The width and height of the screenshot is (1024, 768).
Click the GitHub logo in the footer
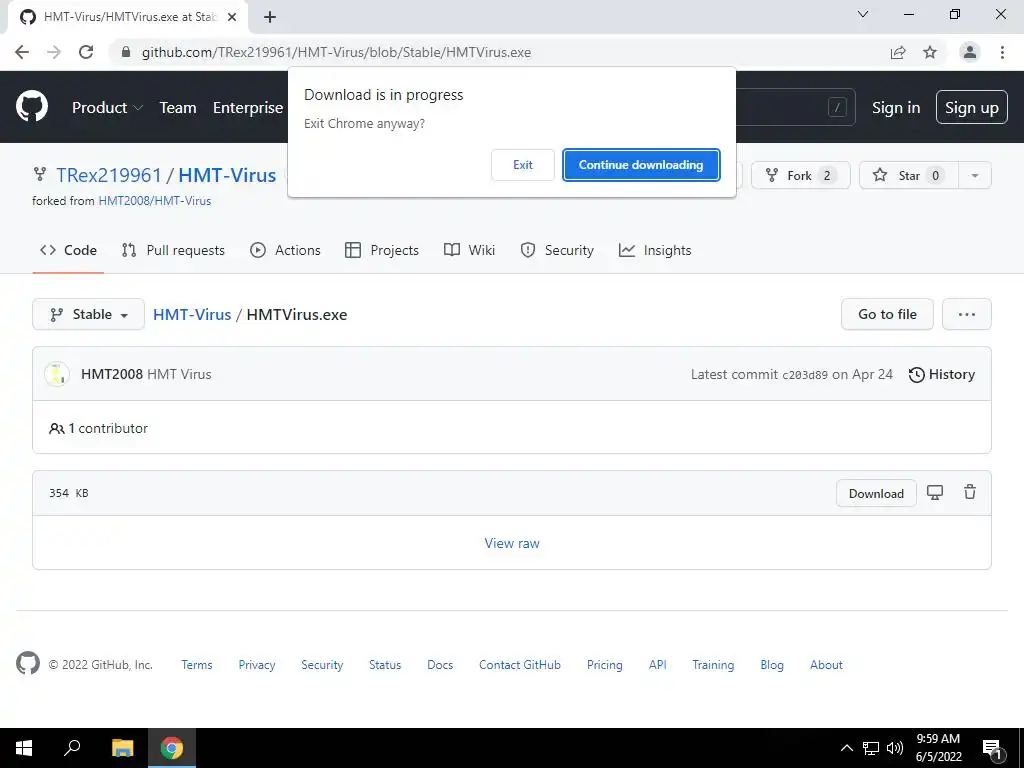point(27,664)
